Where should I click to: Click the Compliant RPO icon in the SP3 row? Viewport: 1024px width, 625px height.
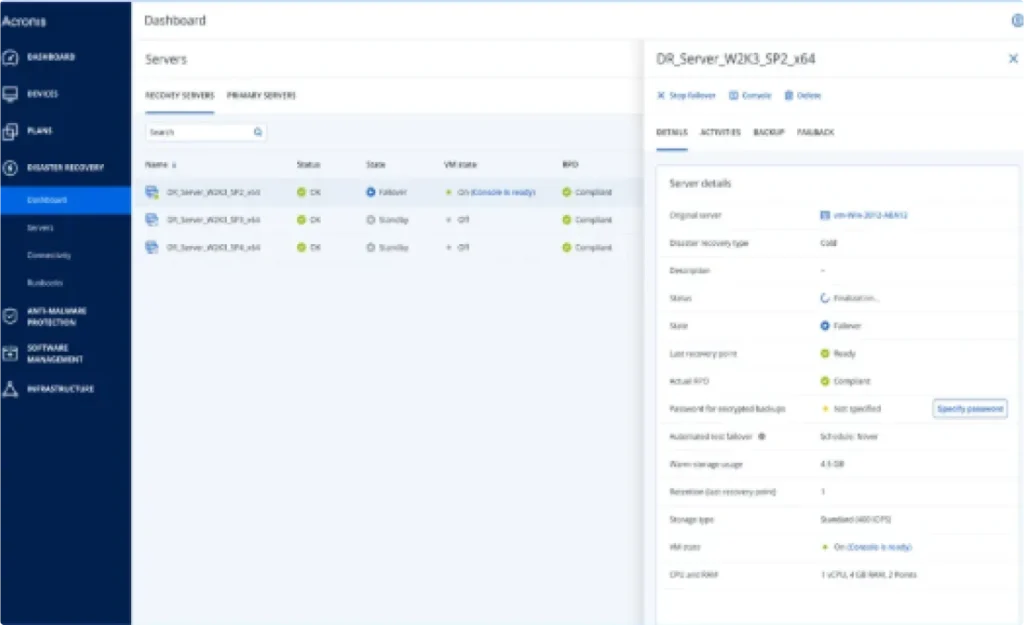(567, 219)
